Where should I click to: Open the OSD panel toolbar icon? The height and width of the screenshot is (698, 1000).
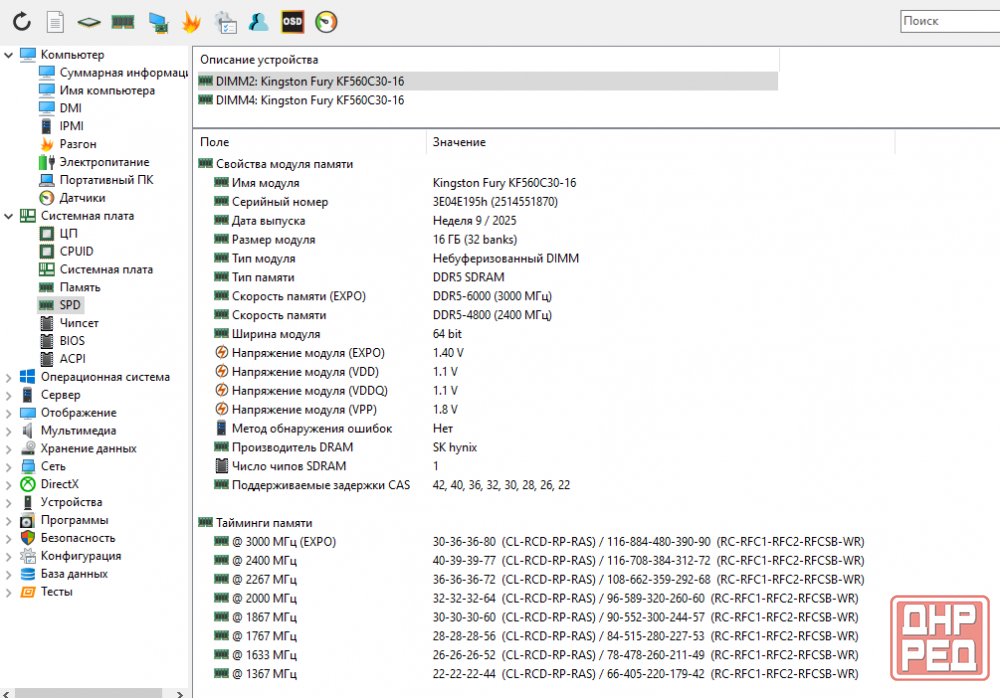293,22
